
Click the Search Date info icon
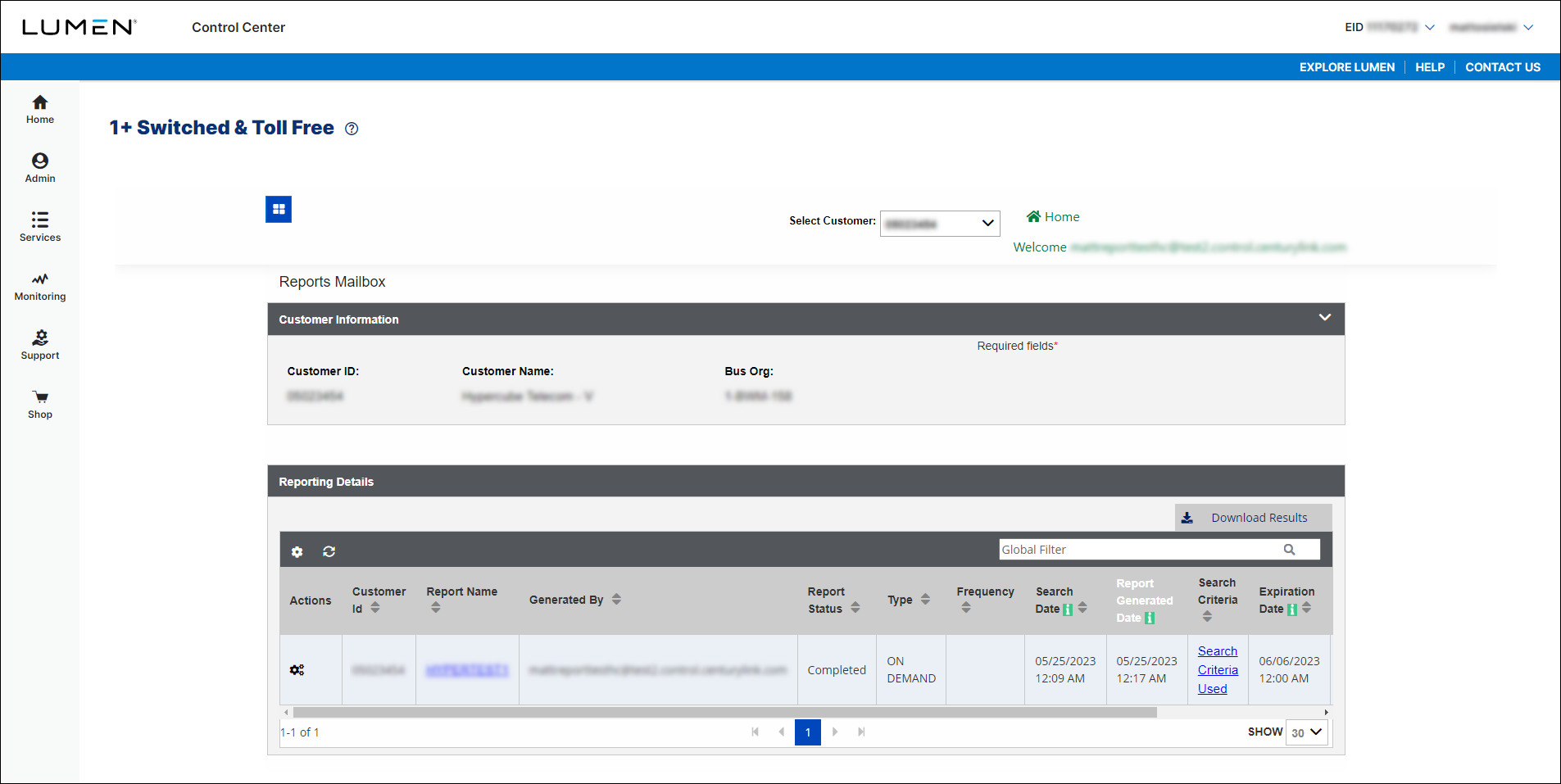tap(1068, 610)
